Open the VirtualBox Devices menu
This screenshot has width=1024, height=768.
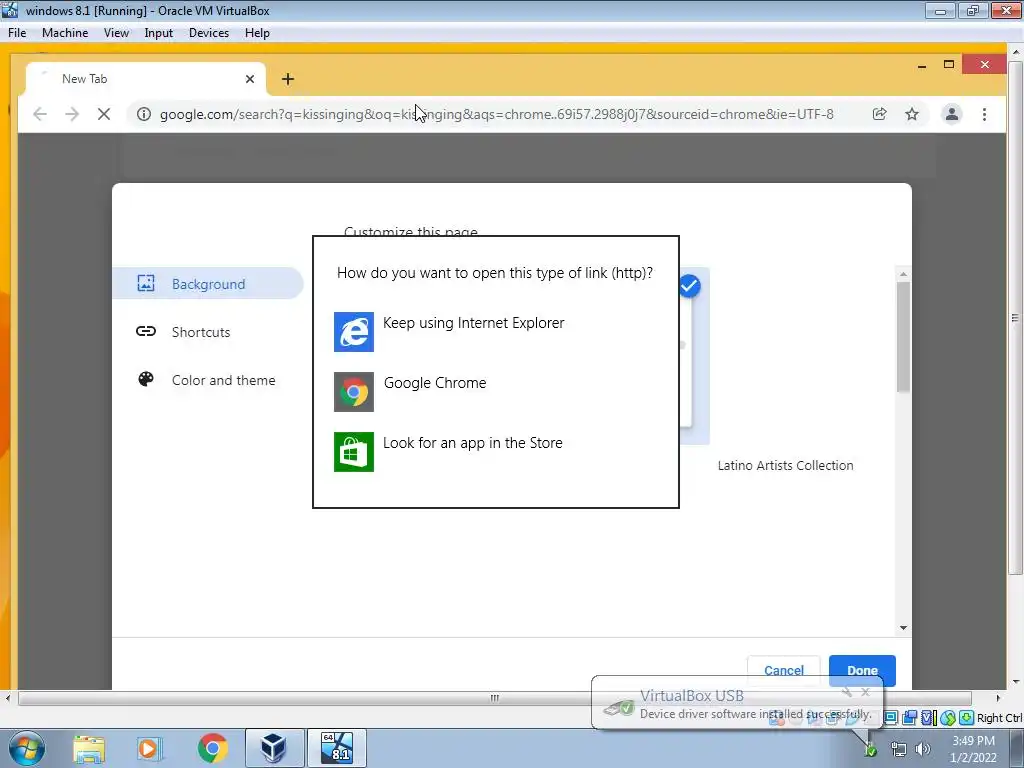[x=209, y=33]
